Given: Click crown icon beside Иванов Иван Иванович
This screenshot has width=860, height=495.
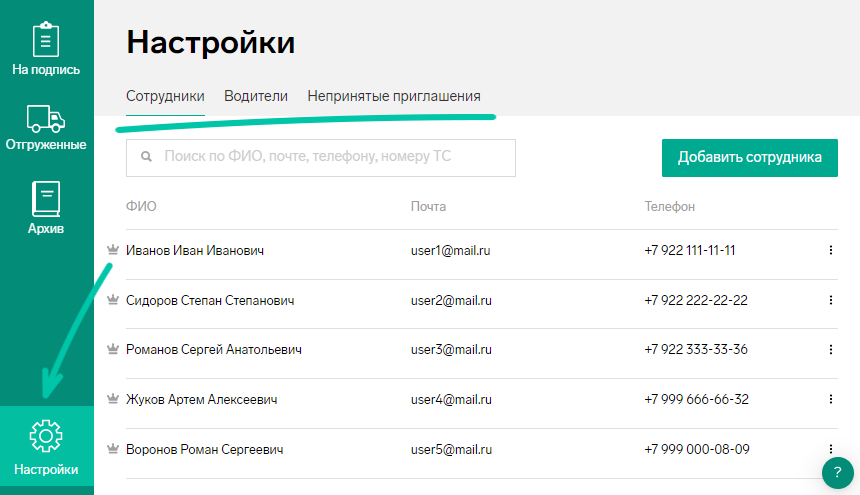Looking at the screenshot, I should pyautogui.click(x=113, y=250).
